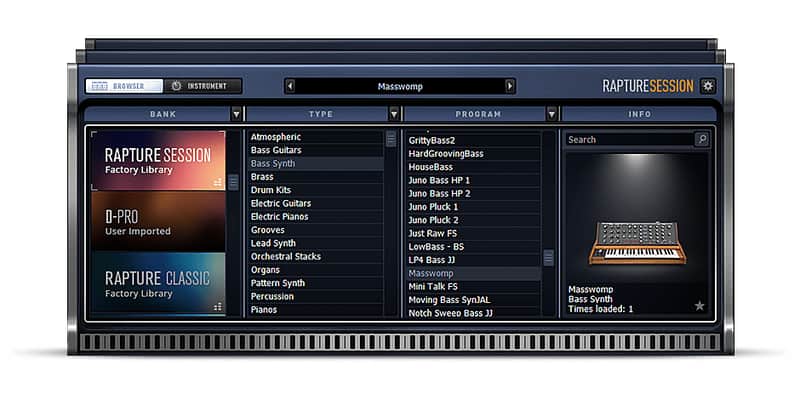This screenshot has width=800, height=400.
Task: Select the Masswomp row in Program list
Action: point(473,273)
